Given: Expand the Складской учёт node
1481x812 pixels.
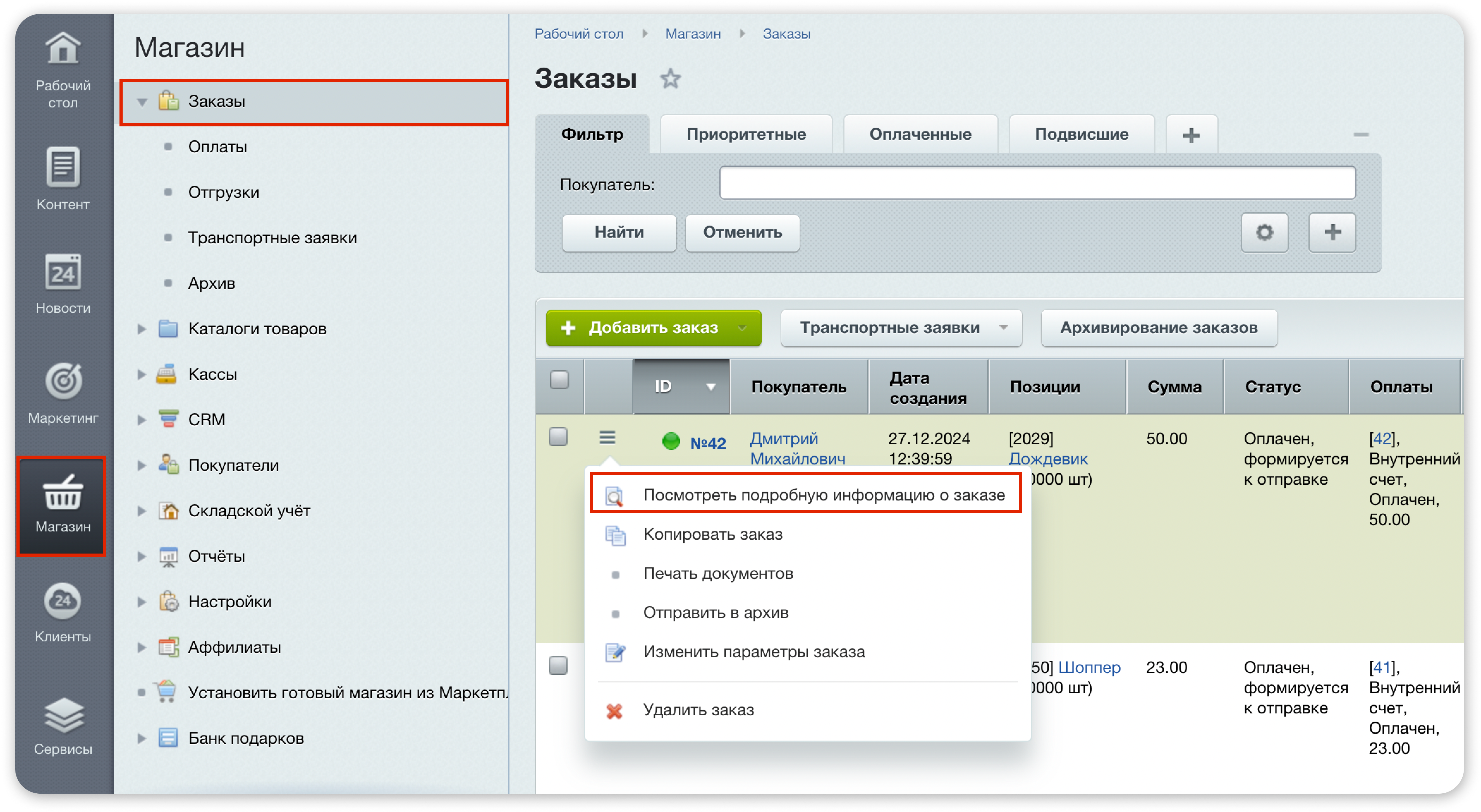Looking at the screenshot, I should click(x=141, y=510).
